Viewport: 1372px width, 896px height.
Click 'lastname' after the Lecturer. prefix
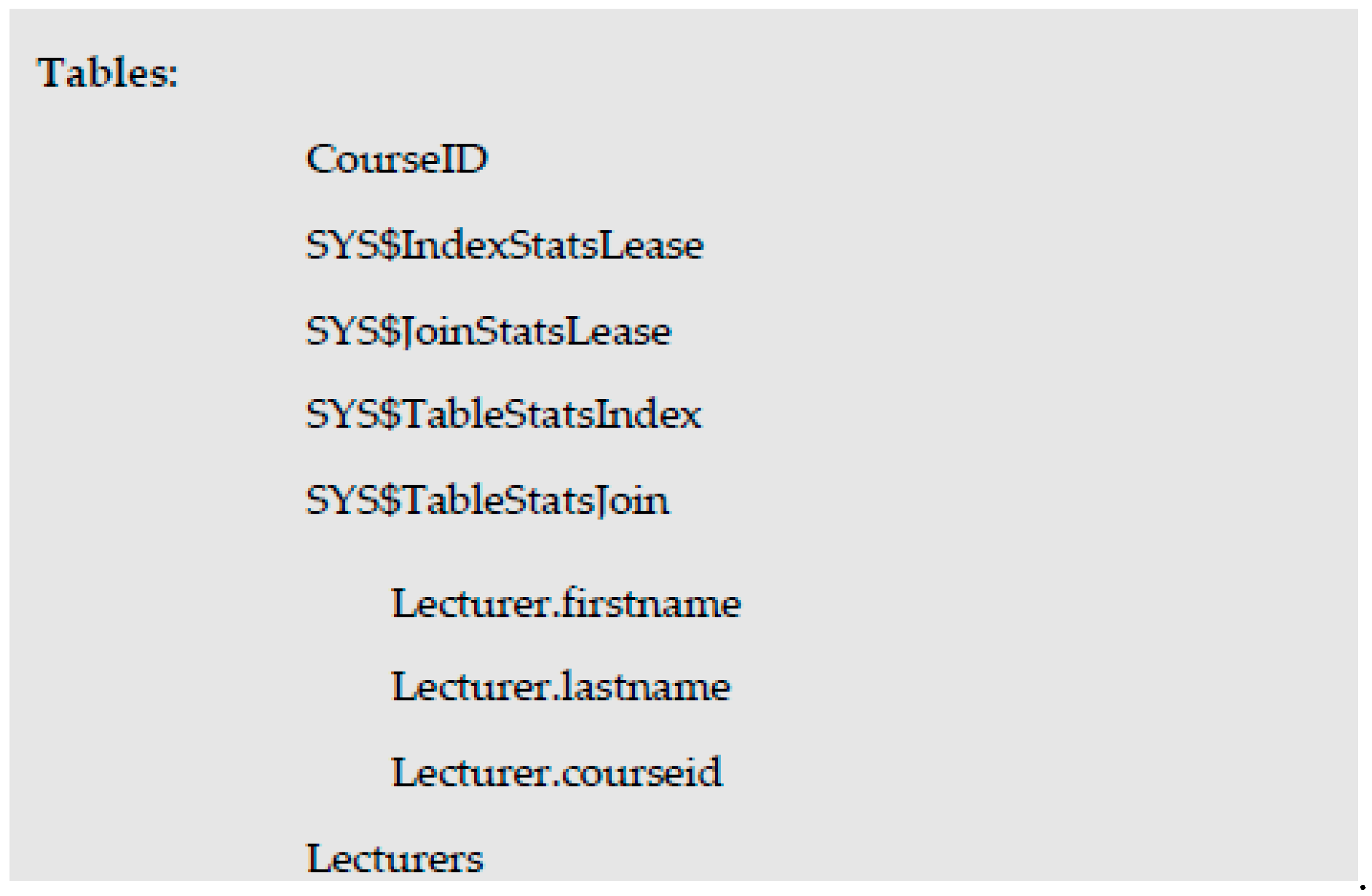(x=646, y=687)
